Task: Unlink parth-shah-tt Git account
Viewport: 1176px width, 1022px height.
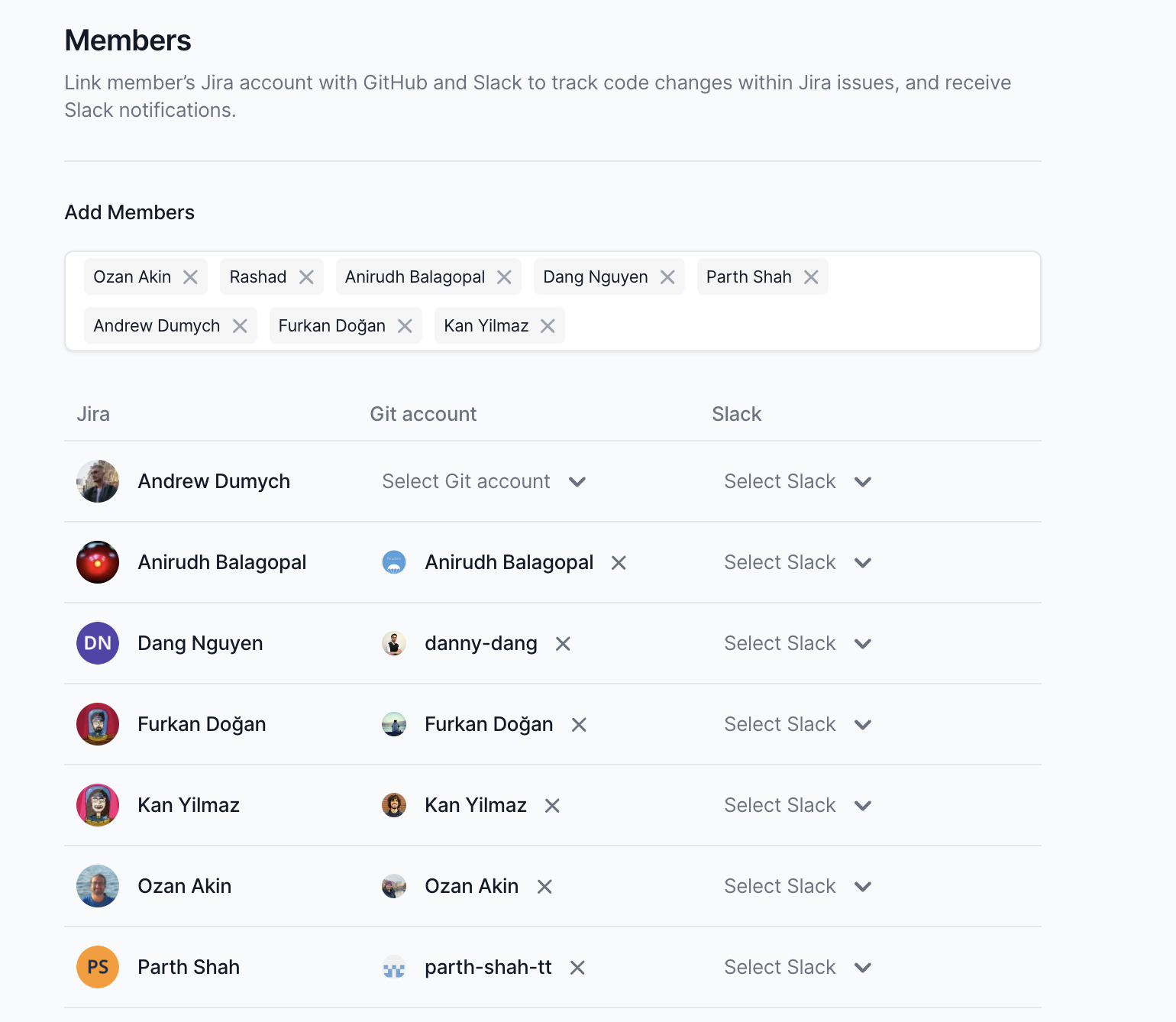Action: click(x=577, y=968)
